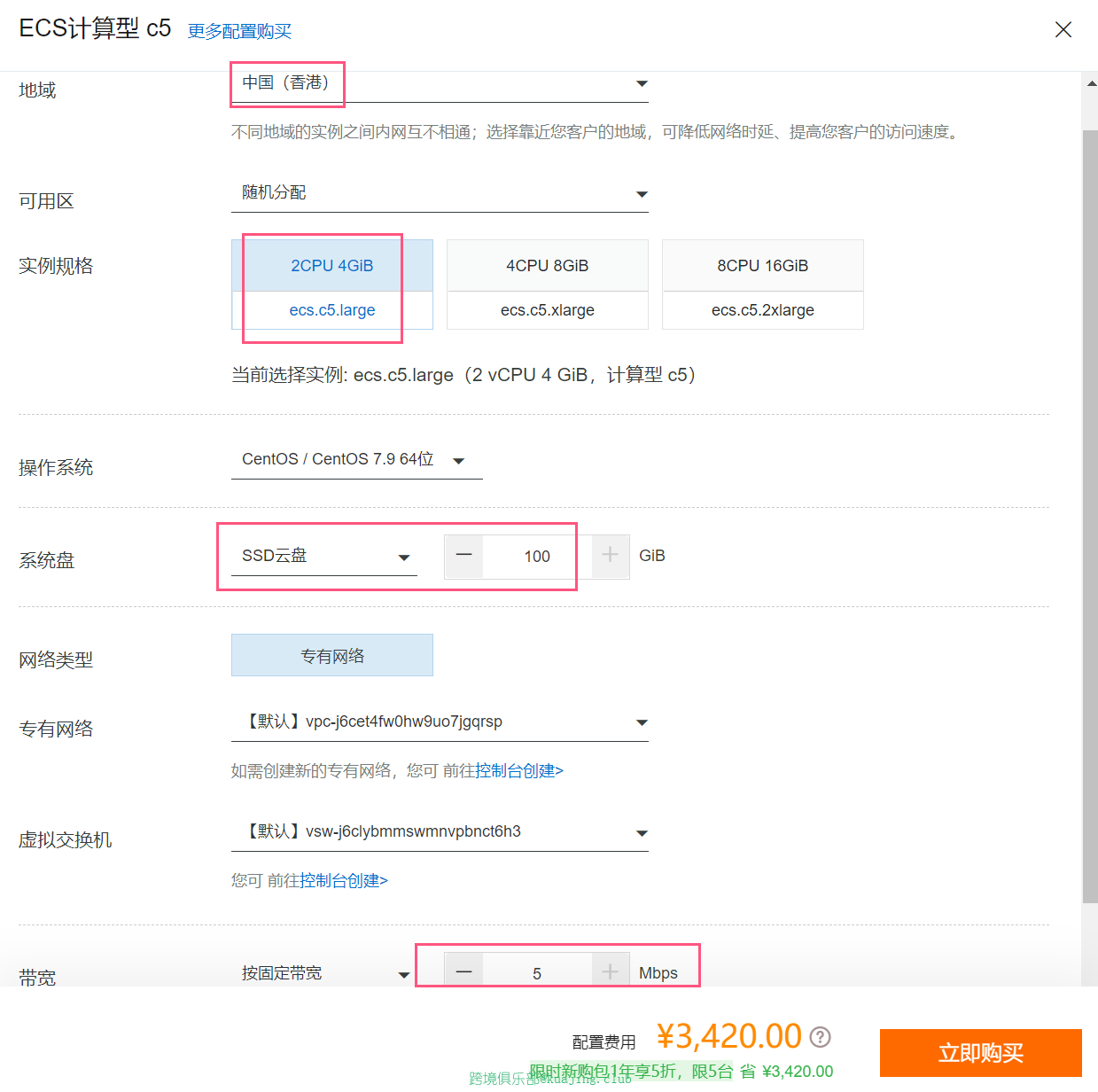Open the 专有网络 VPC dropdown

tap(440, 722)
